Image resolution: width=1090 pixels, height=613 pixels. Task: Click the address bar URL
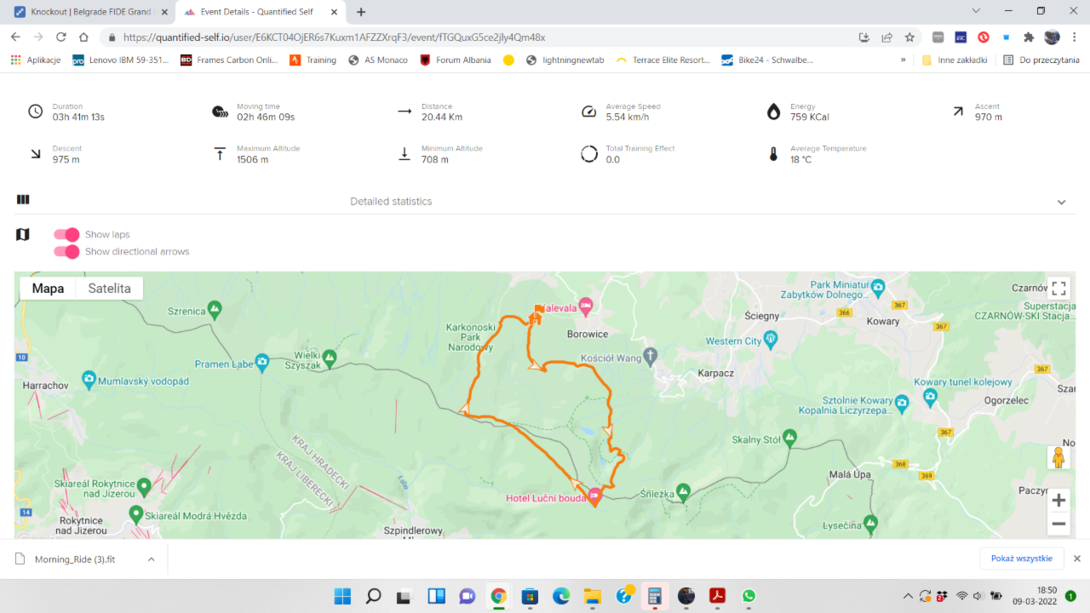(x=334, y=38)
